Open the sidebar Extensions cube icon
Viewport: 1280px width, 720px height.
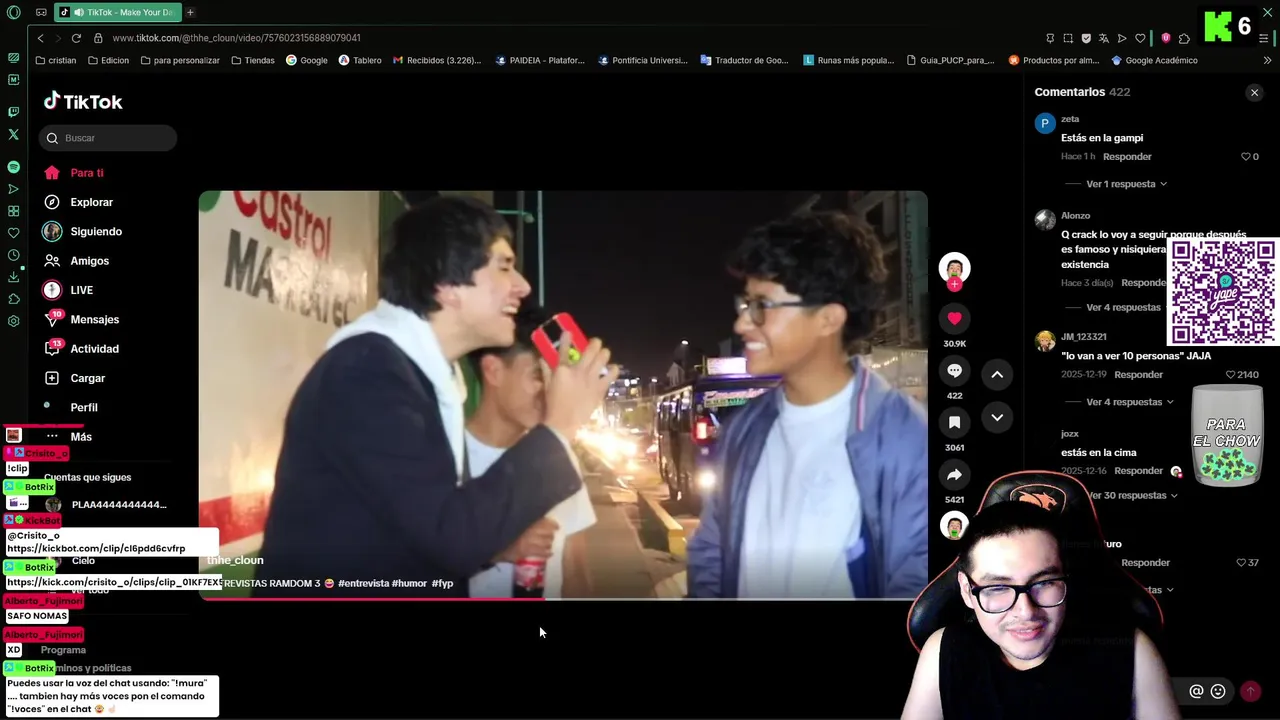13,299
